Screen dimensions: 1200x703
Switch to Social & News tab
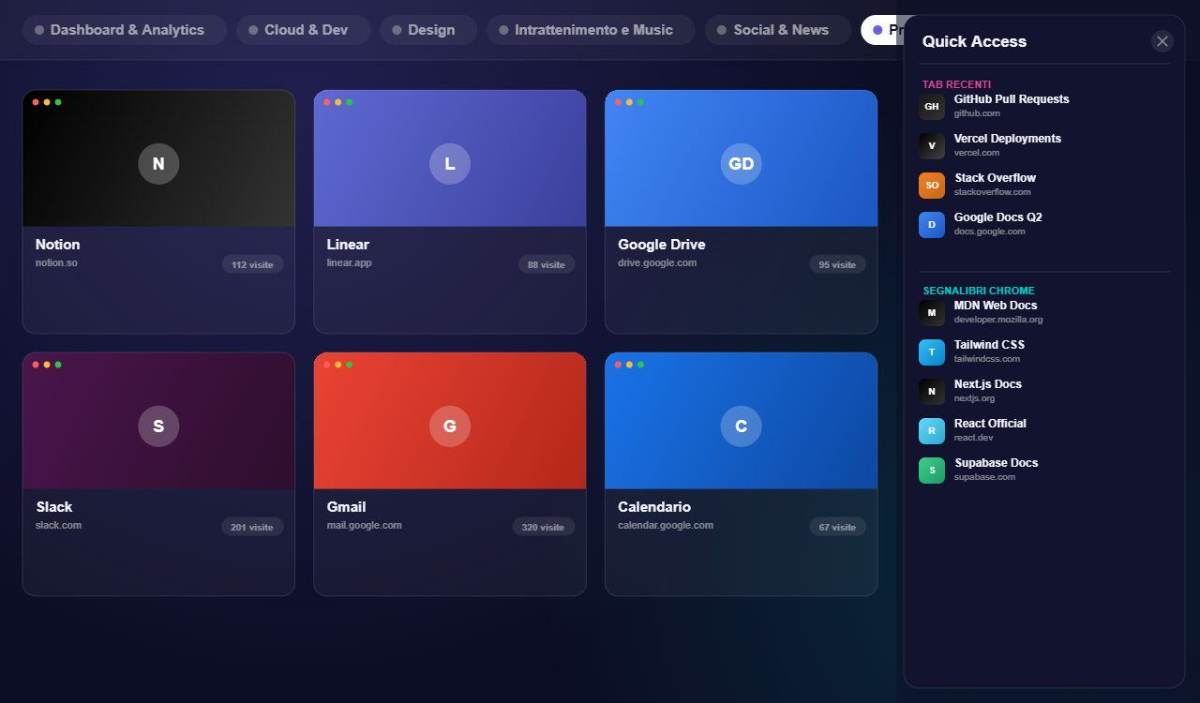click(777, 30)
